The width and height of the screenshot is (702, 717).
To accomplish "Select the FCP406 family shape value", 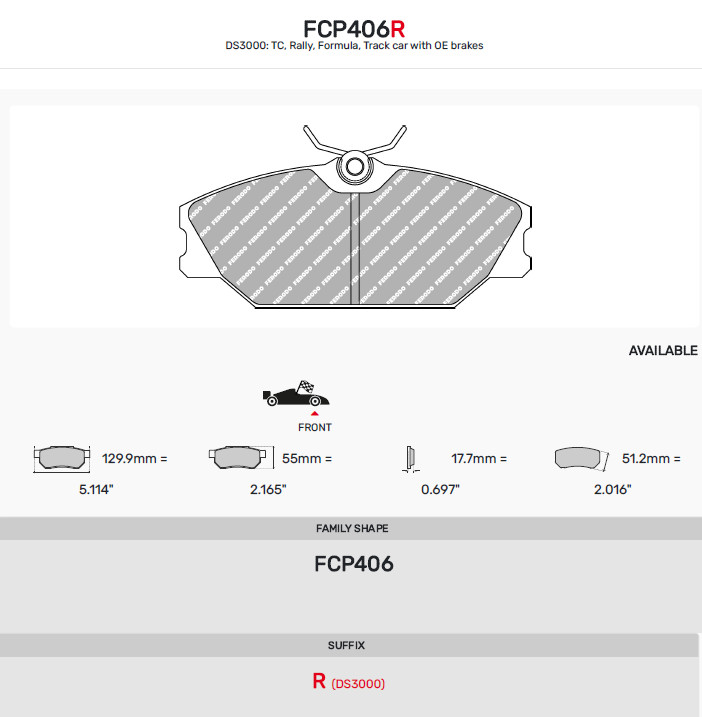I will click(x=354, y=564).
